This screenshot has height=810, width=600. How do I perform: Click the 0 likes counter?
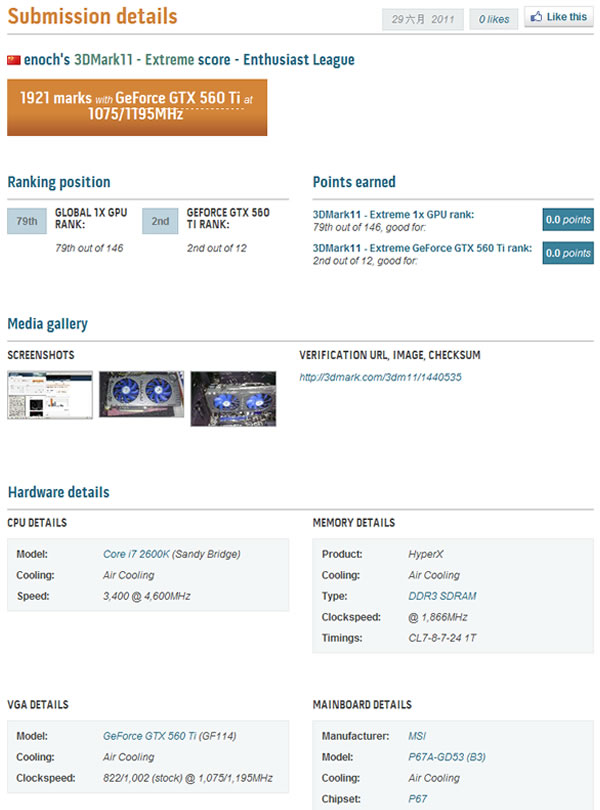(494, 20)
